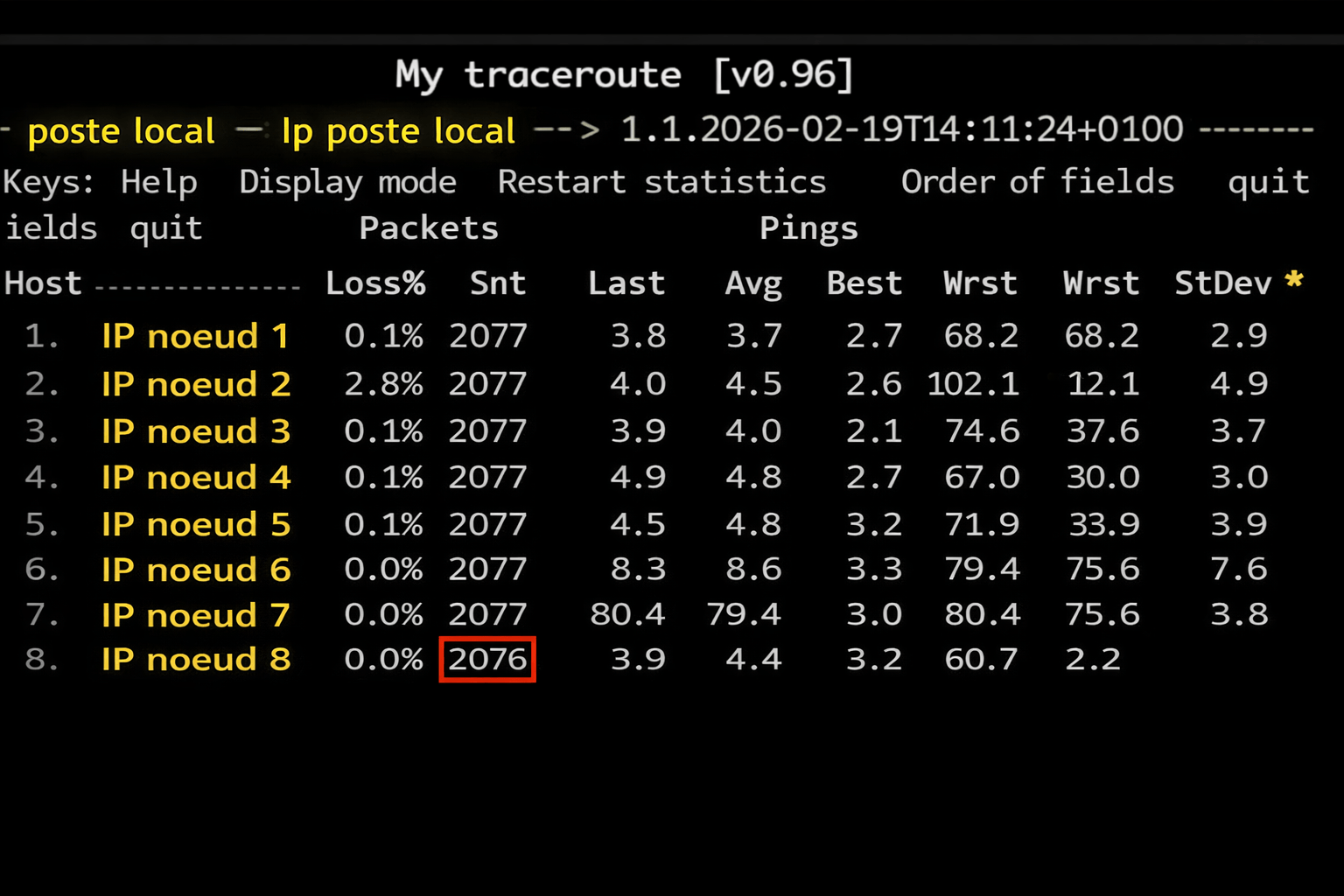The image size is (1344, 896).
Task: Click the Avg column header
Action: pos(753,284)
